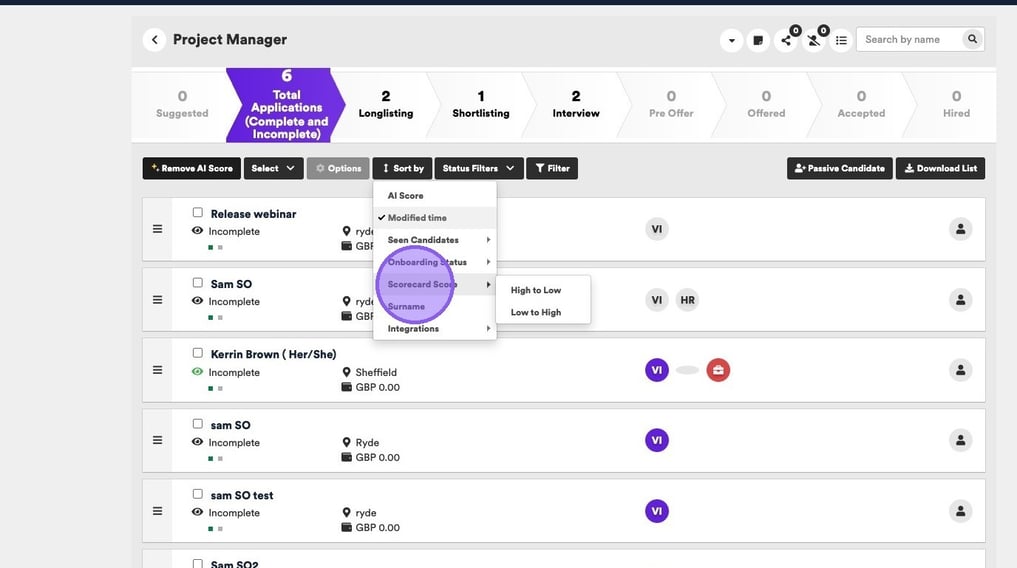Image resolution: width=1017 pixels, height=568 pixels.
Task: Select AI Score in sort menu
Action: pos(406,196)
